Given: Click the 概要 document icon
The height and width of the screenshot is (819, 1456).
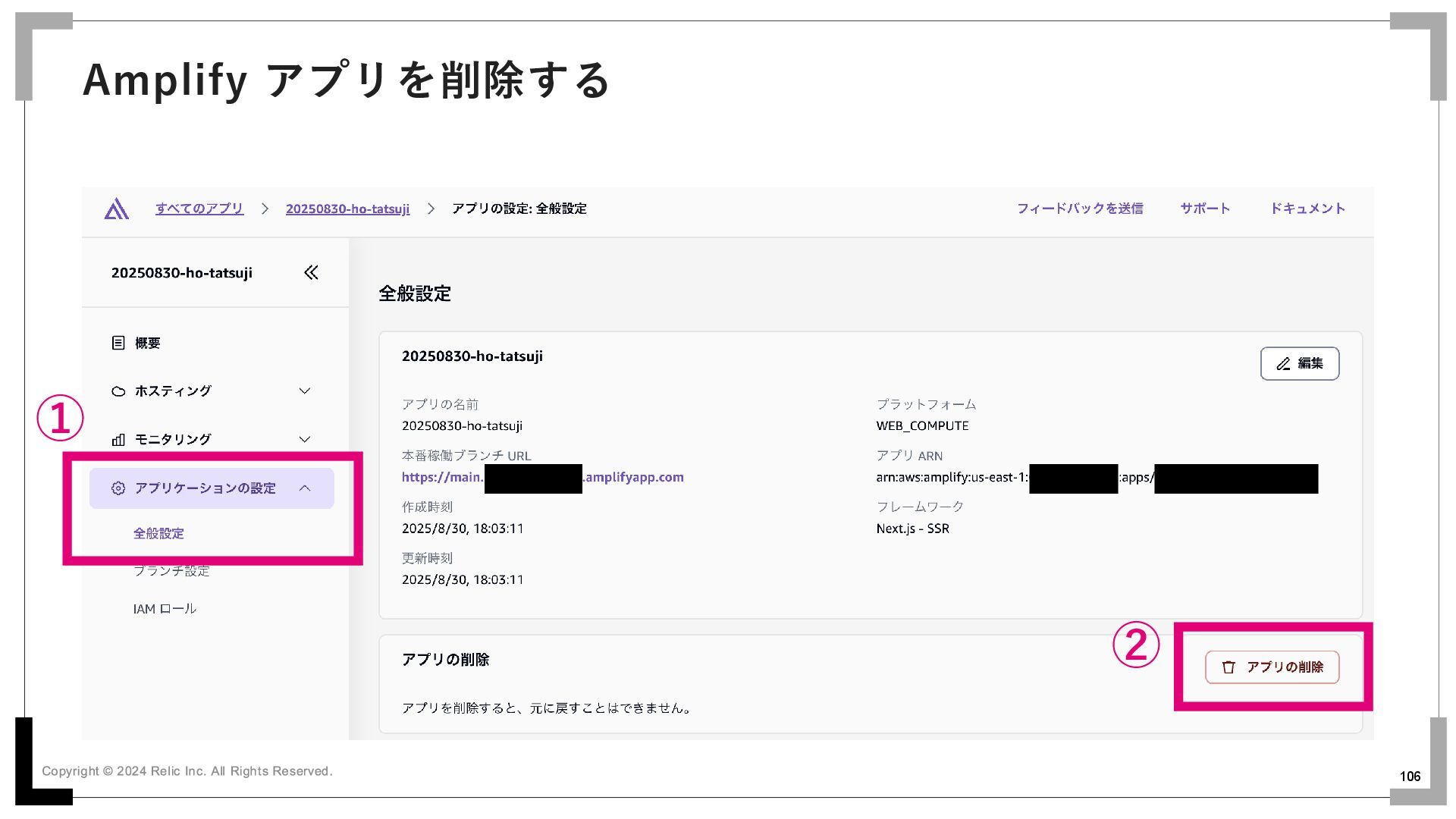Looking at the screenshot, I should point(118,343).
